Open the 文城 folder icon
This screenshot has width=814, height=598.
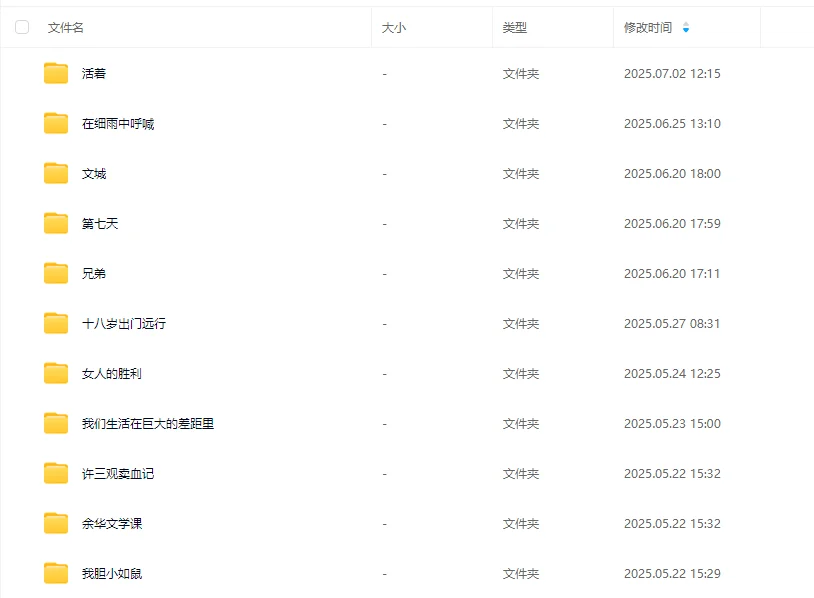pyautogui.click(x=56, y=173)
